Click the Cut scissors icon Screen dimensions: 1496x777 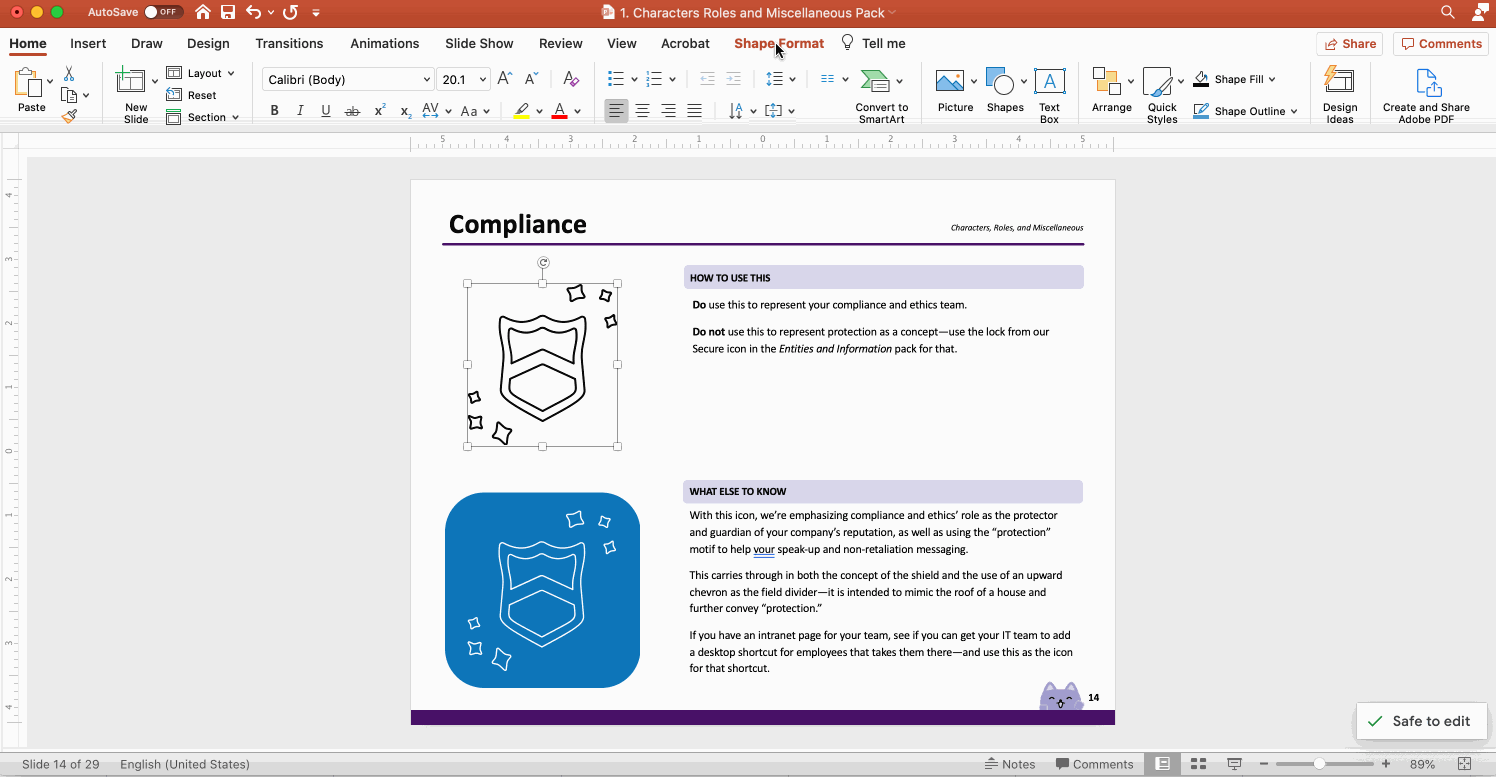[69, 74]
